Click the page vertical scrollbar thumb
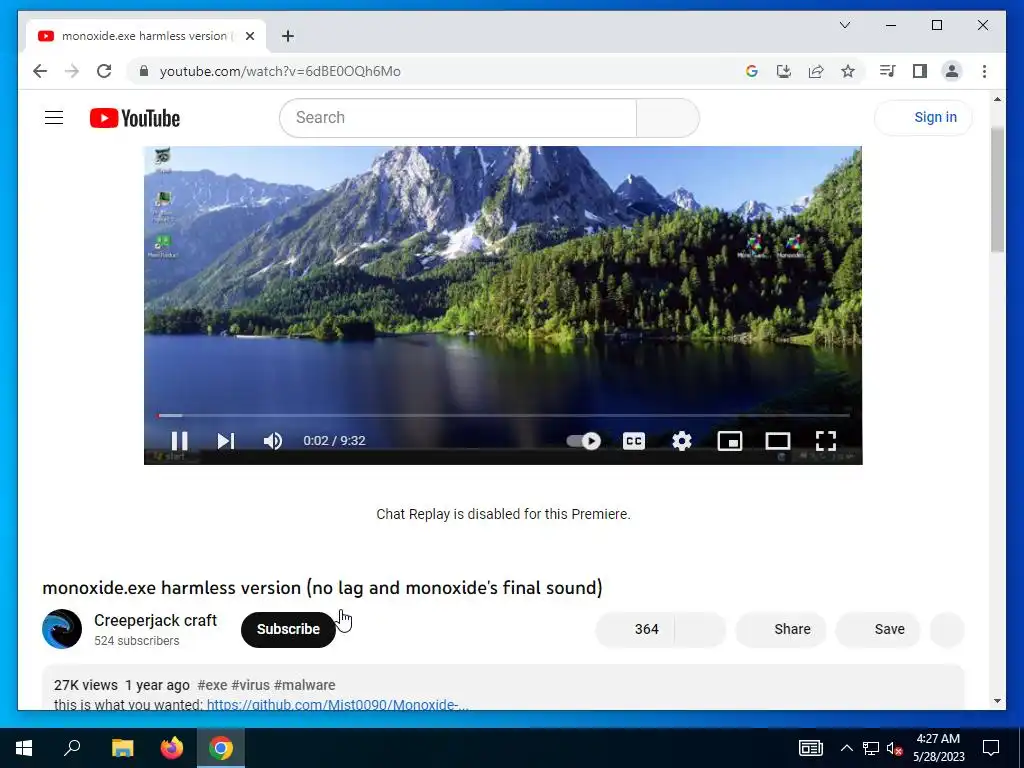 997,189
